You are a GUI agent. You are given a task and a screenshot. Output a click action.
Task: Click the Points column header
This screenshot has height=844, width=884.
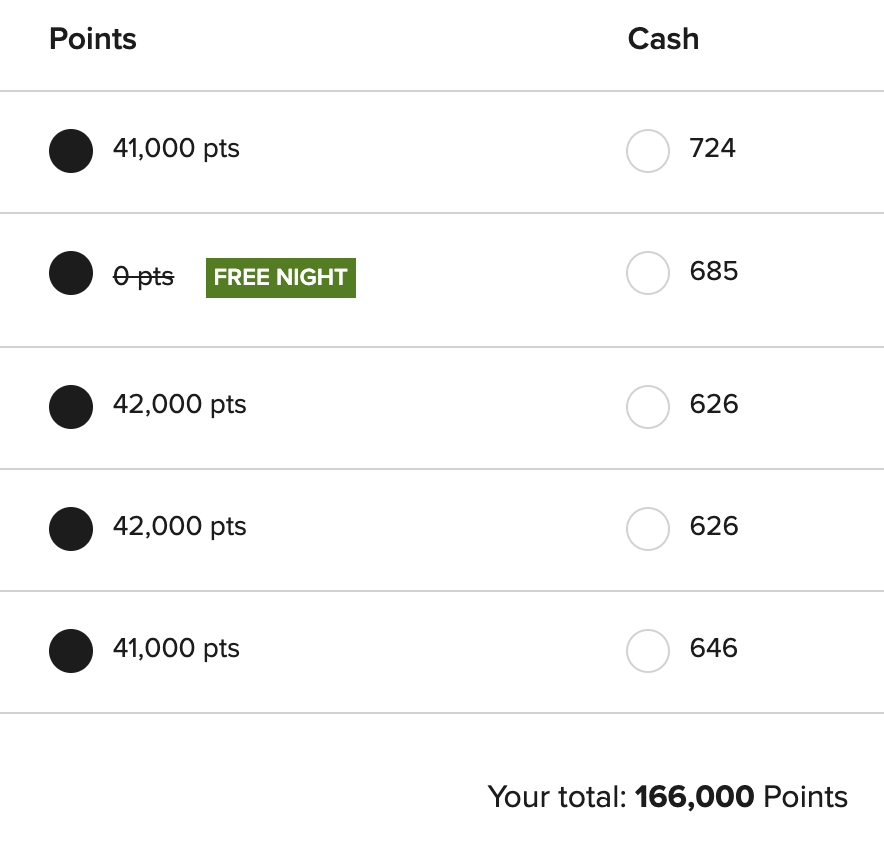click(x=93, y=39)
